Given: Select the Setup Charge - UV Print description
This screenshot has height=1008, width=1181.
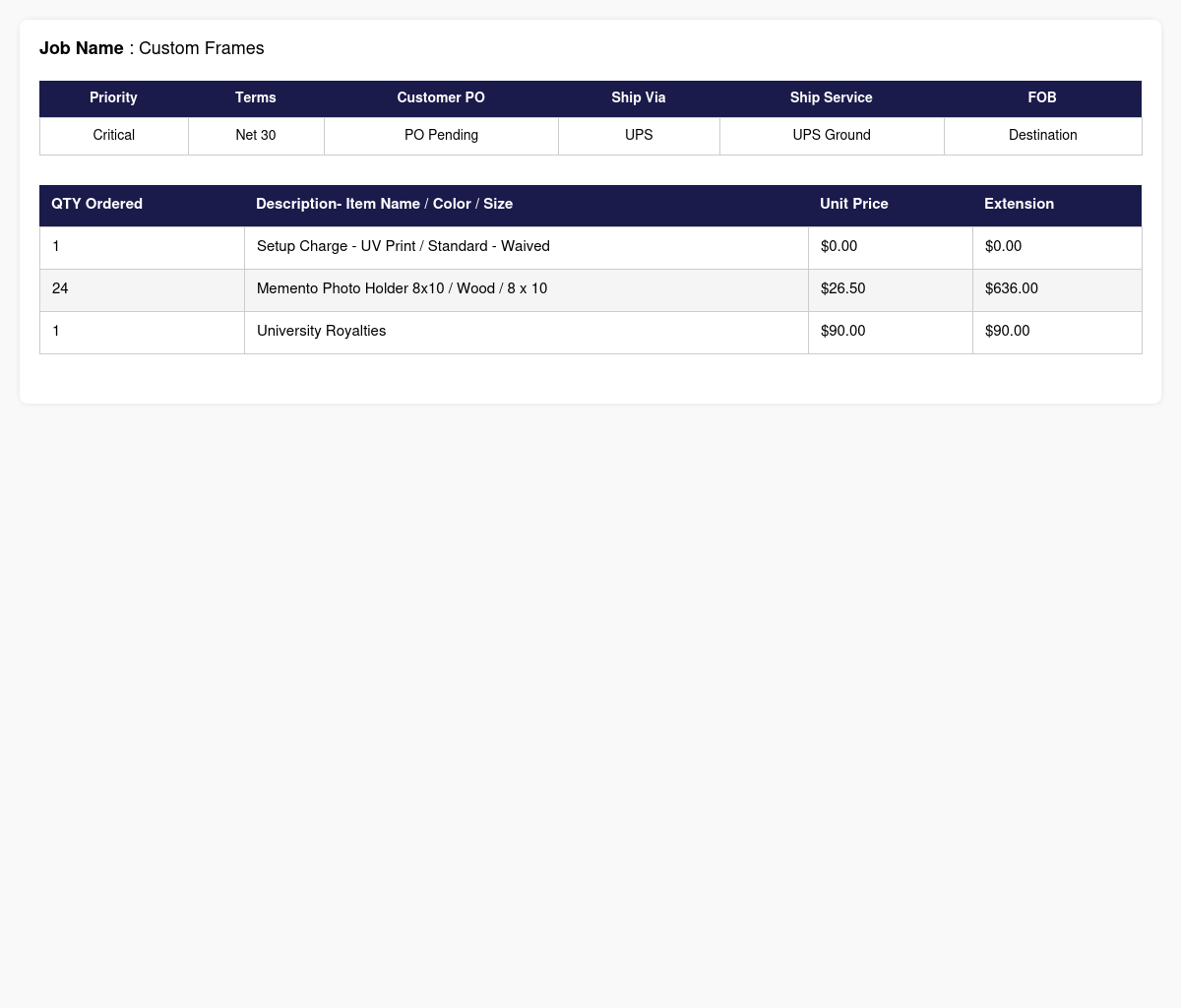Looking at the screenshot, I should click(527, 247).
